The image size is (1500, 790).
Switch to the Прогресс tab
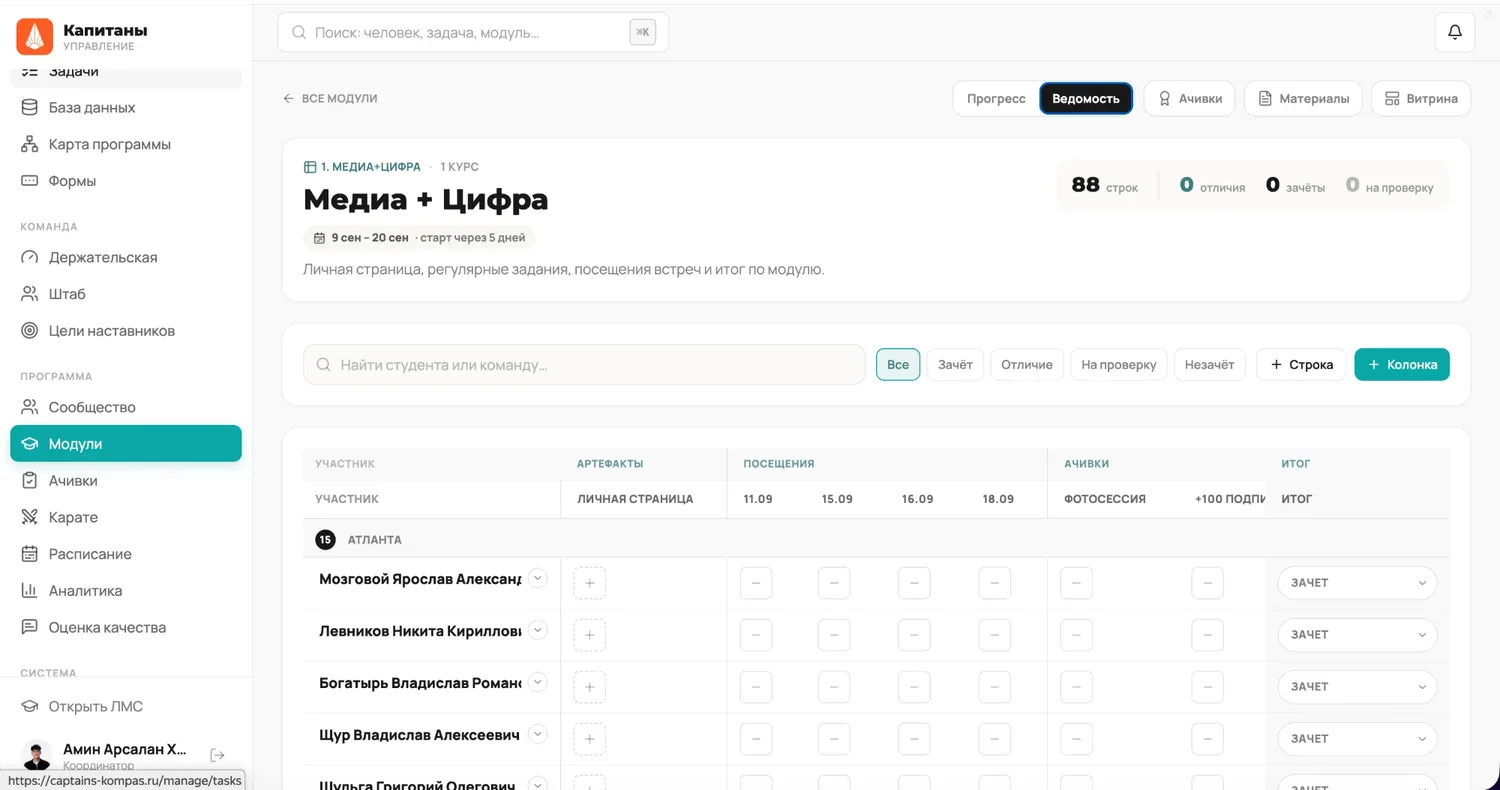996,98
